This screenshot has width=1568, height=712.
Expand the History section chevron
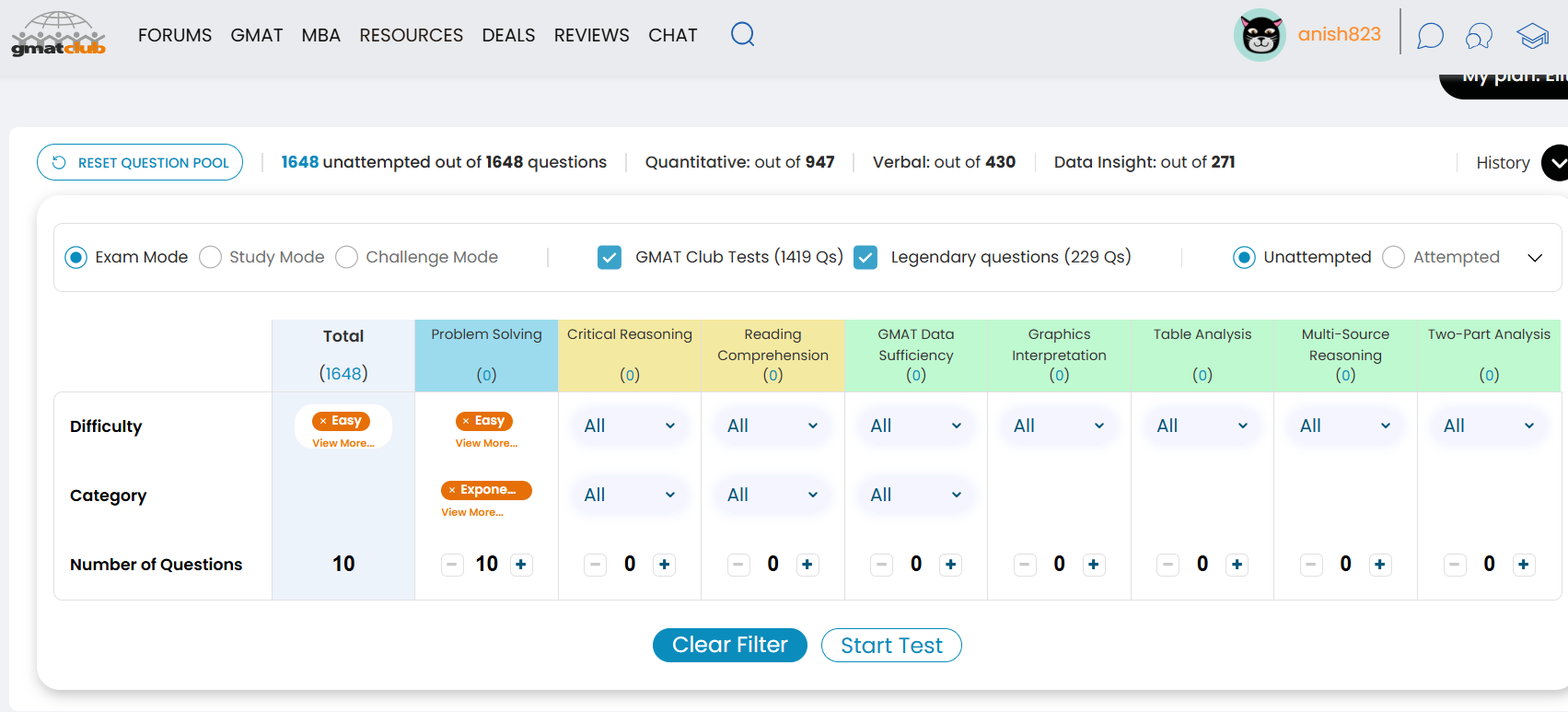(1555, 163)
